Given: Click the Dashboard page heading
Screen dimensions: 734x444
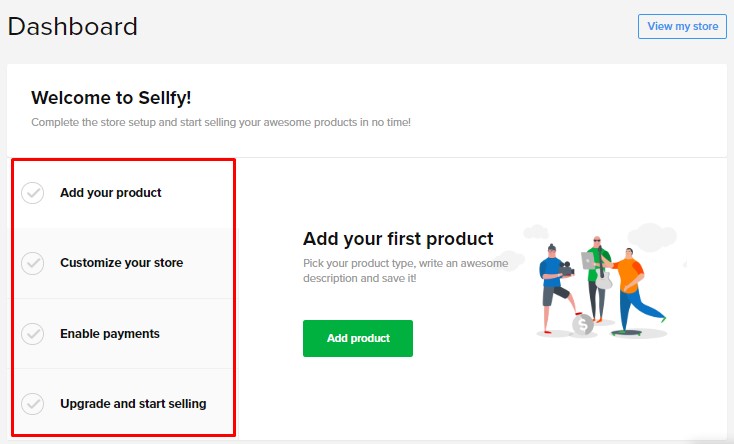Looking at the screenshot, I should click(73, 27).
